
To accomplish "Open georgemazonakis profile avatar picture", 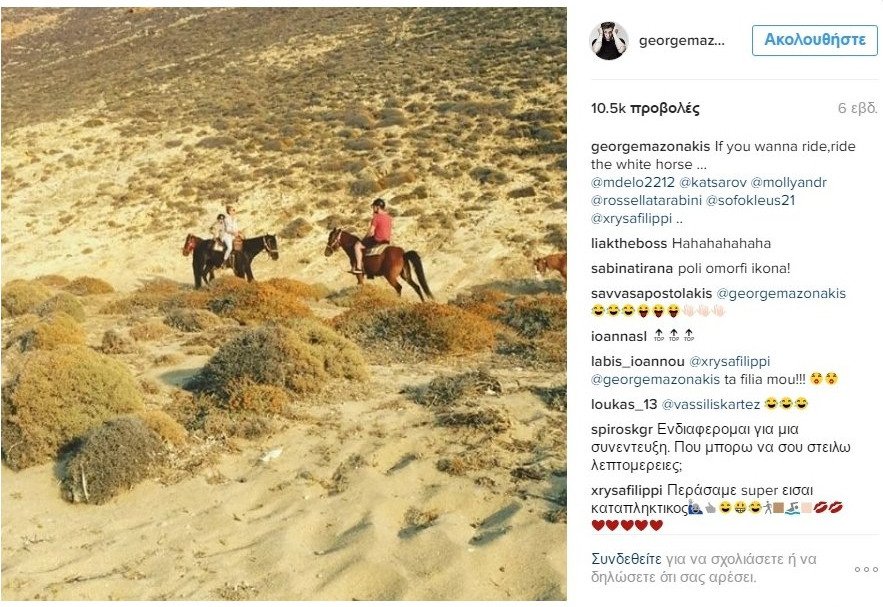I will click(x=609, y=41).
